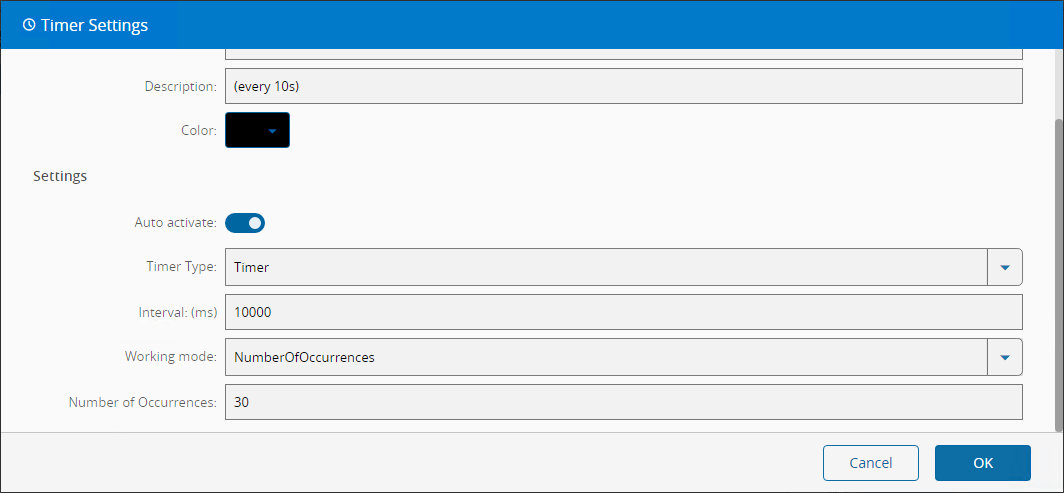Image resolution: width=1064 pixels, height=493 pixels.
Task: Click the Timer Settings title text
Action: 94,25
